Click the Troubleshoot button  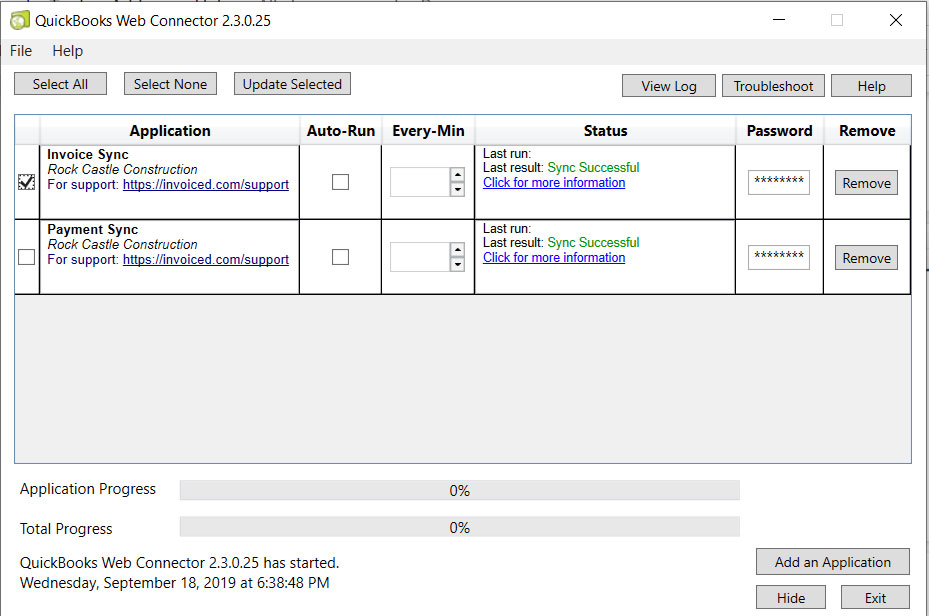773,86
